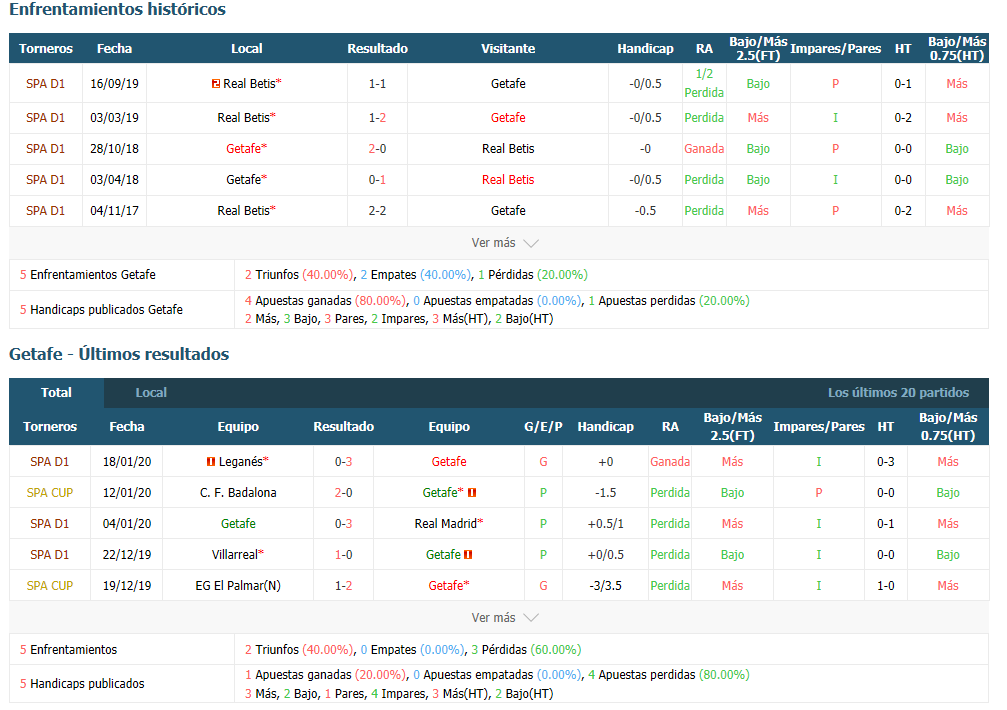Click the 'Getafe - Últimos resultados' heading
The image size is (1007, 710).
pos(119,354)
